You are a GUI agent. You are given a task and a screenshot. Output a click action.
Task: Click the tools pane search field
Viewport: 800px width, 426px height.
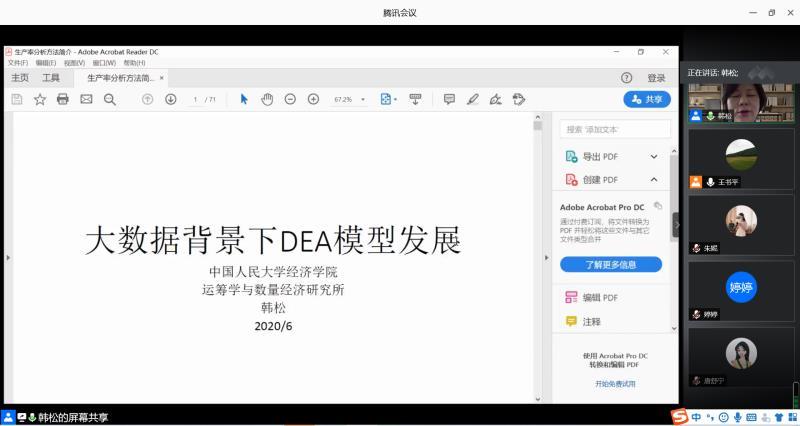pos(614,129)
